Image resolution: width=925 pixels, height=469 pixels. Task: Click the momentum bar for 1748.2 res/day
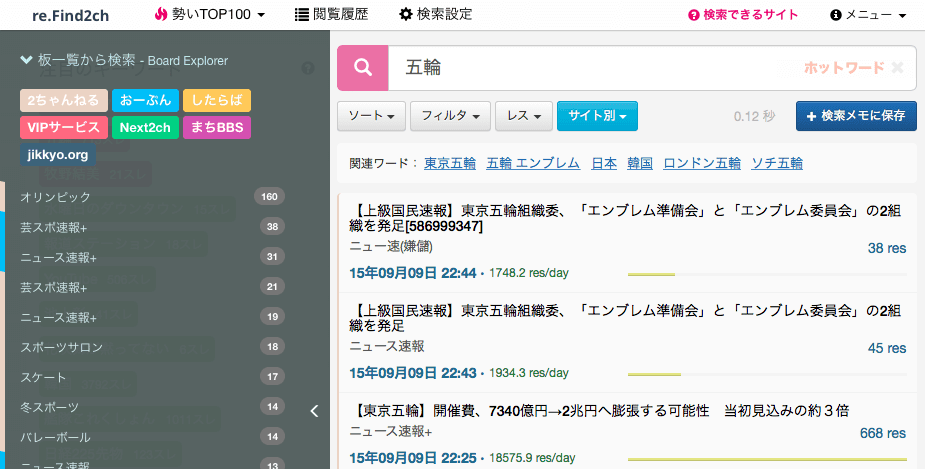point(767,274)
